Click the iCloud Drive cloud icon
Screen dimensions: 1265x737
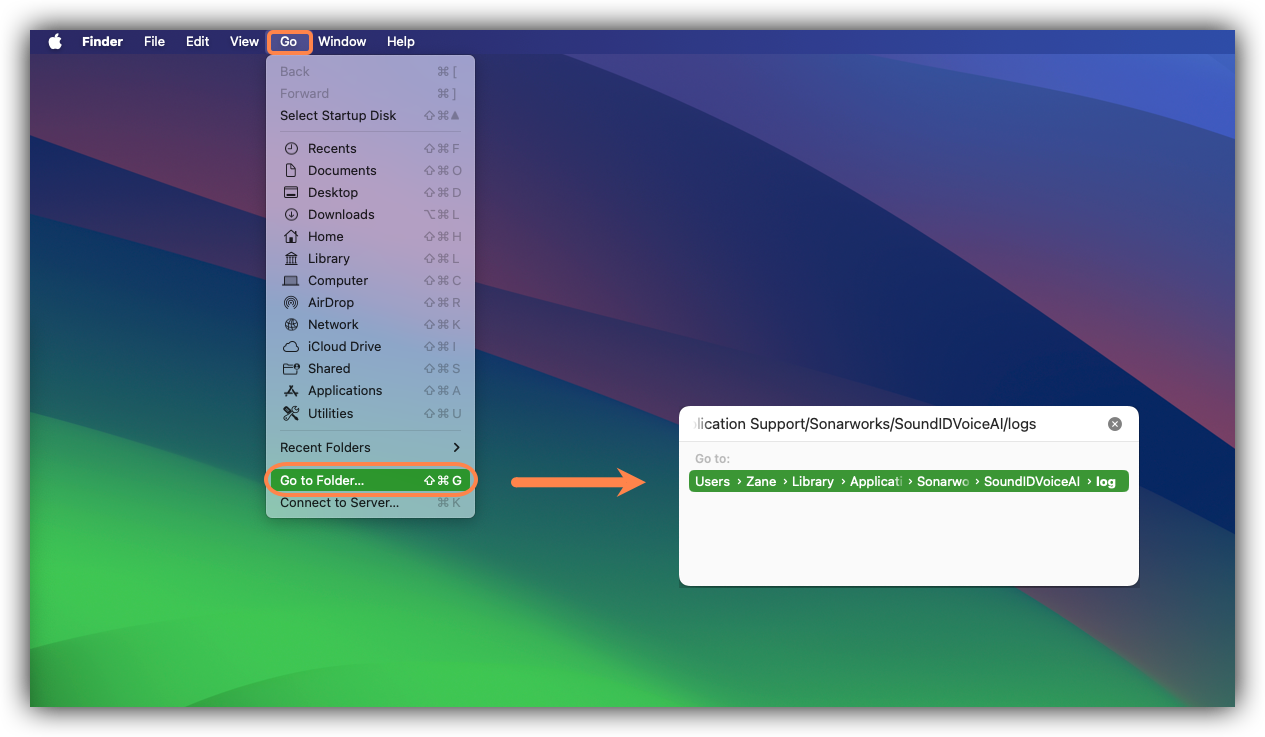point(291,347)
